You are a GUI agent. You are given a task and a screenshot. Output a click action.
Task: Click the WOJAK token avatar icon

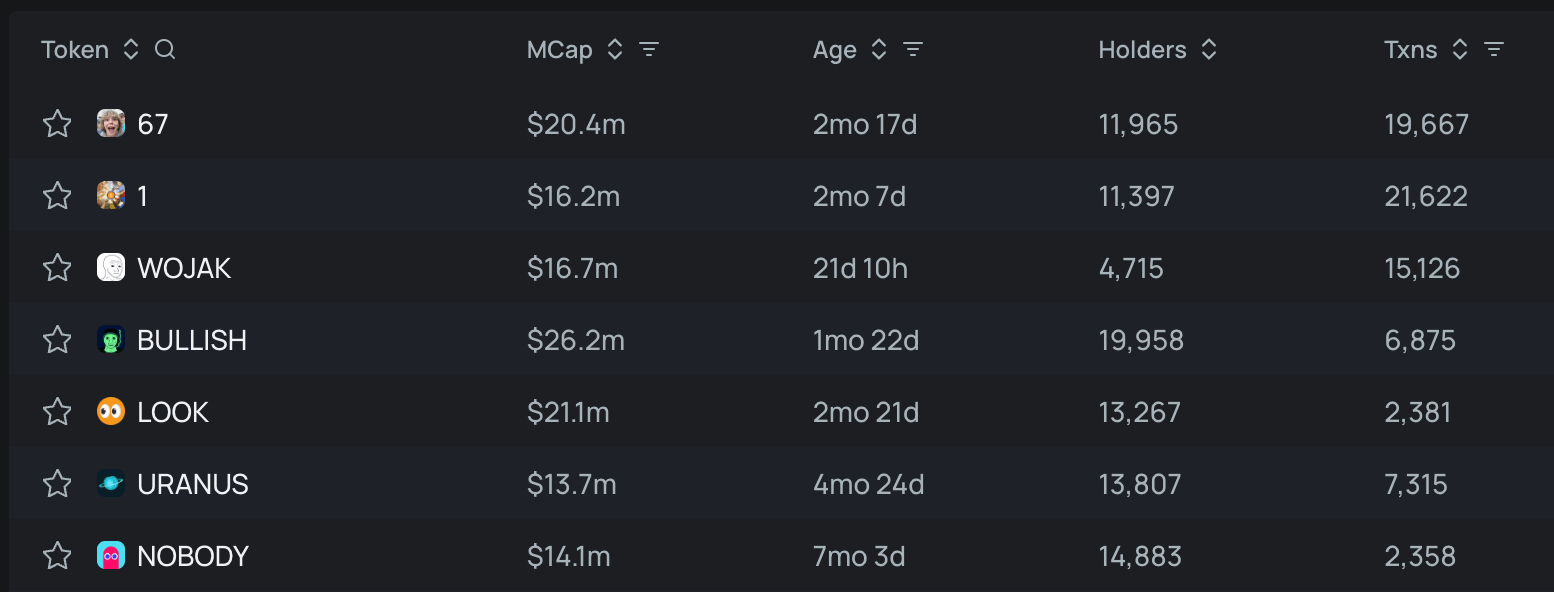(x=111, y=268)
